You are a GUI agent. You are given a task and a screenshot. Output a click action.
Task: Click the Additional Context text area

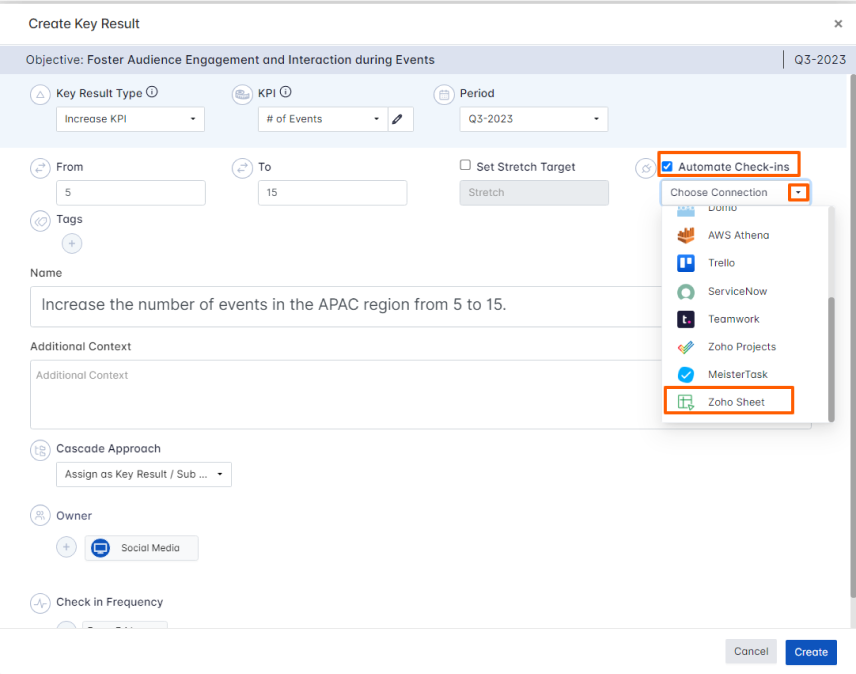click(346, 394)
